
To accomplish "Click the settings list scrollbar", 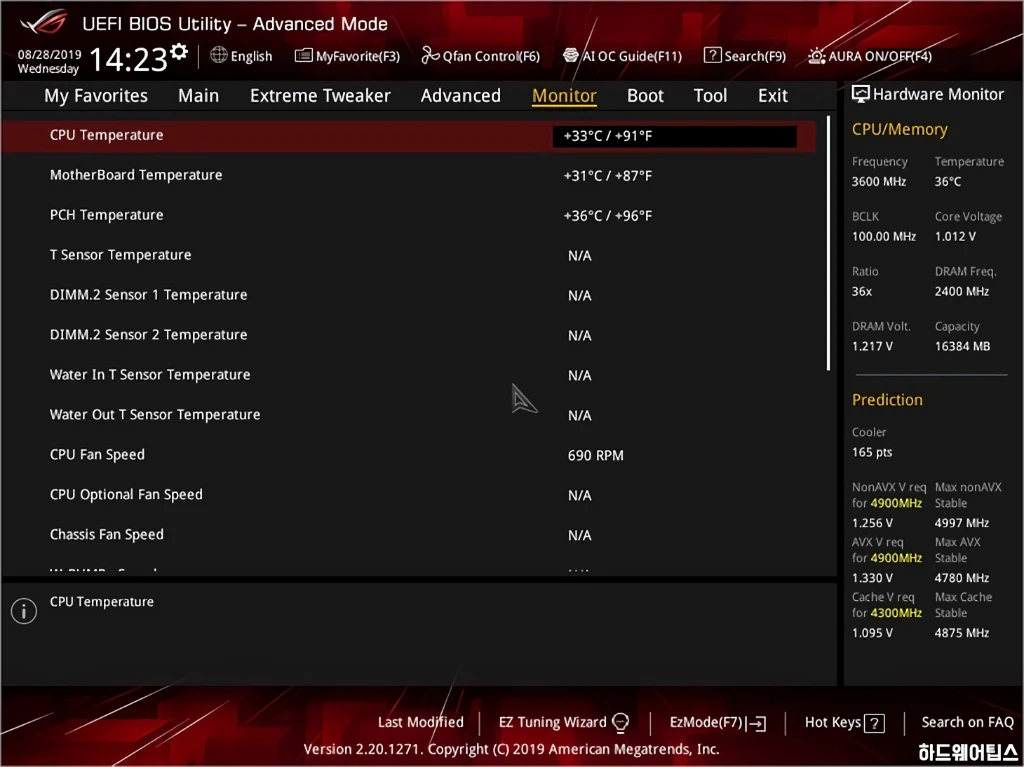I will pyautogui.click(x=828, y=243).
